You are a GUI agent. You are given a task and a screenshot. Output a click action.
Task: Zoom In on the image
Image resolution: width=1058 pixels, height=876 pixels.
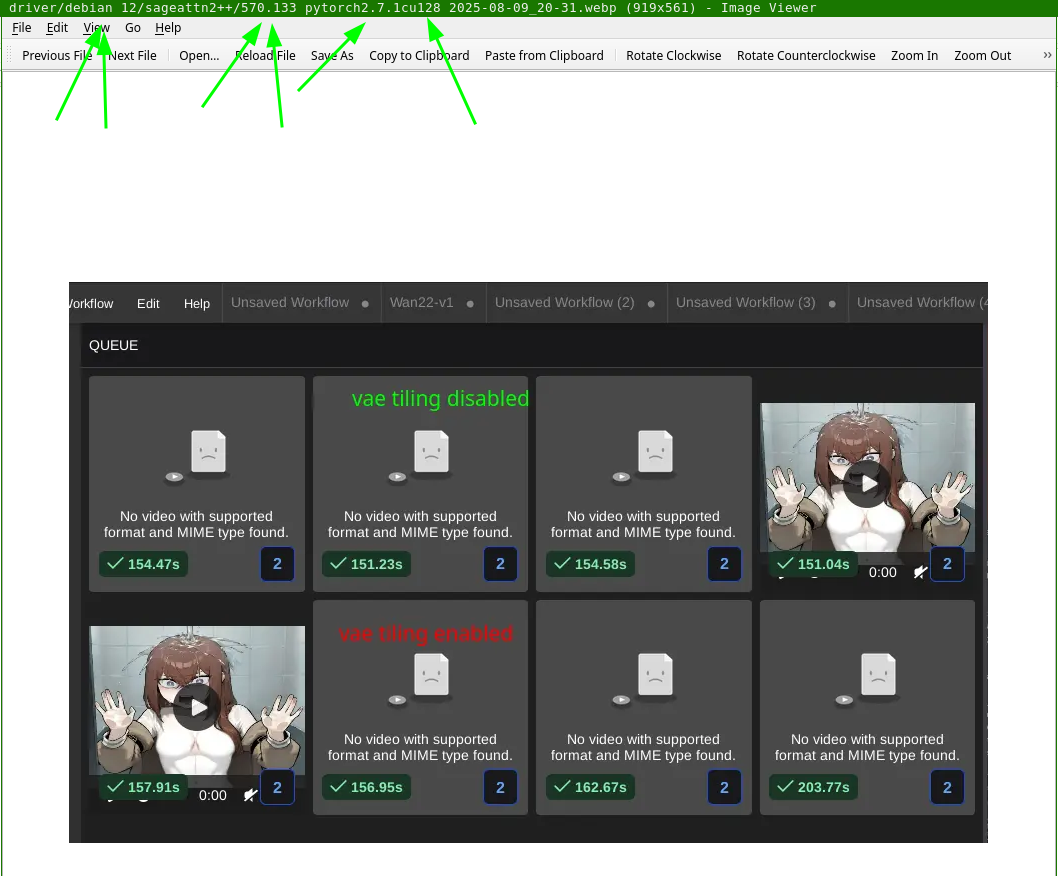tap(914, 55)
